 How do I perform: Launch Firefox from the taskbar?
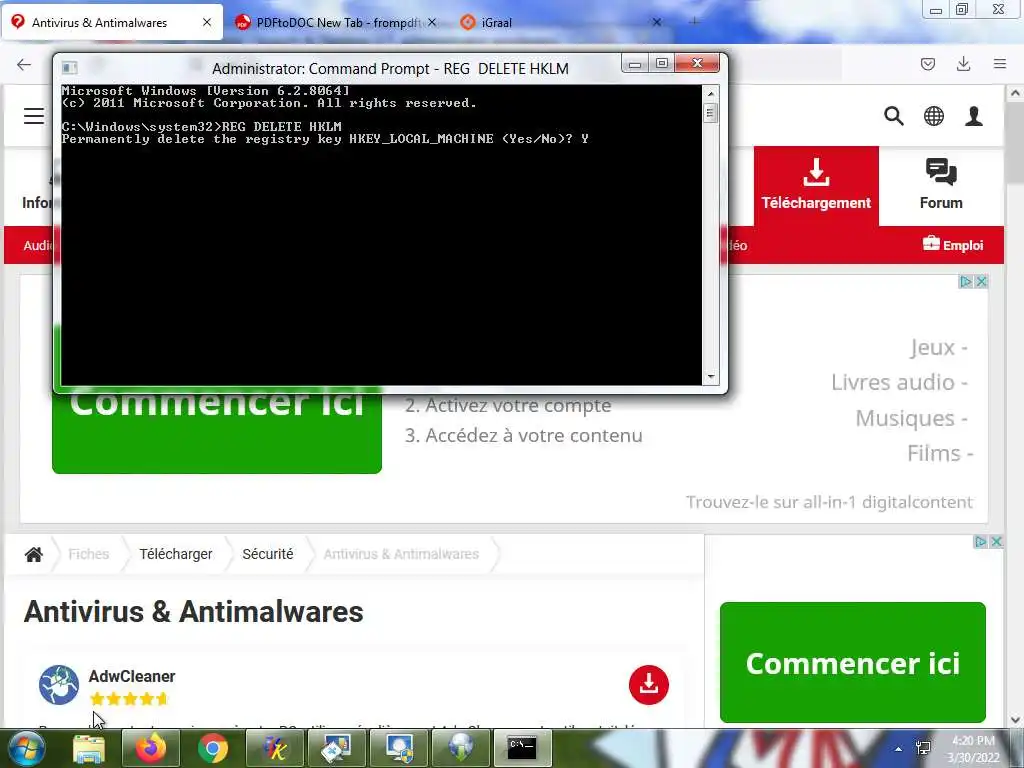tap(150, 748)
